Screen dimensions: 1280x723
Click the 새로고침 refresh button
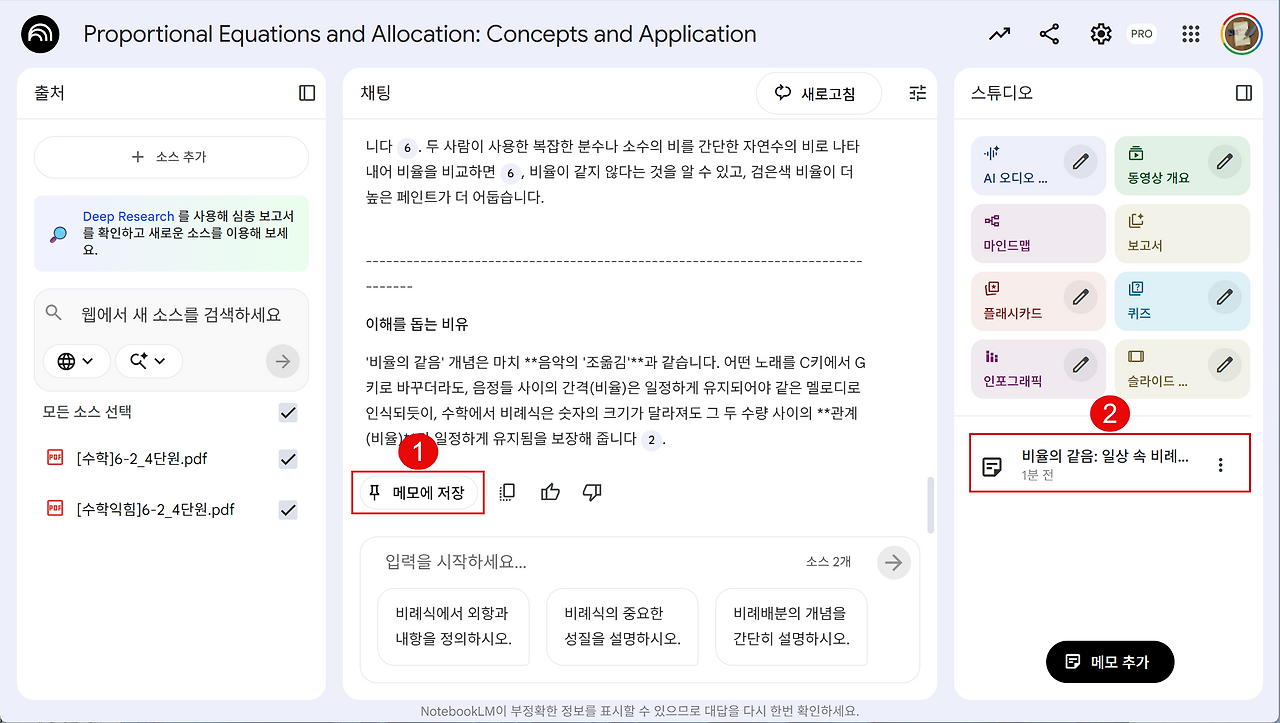[x=819, y=94]
